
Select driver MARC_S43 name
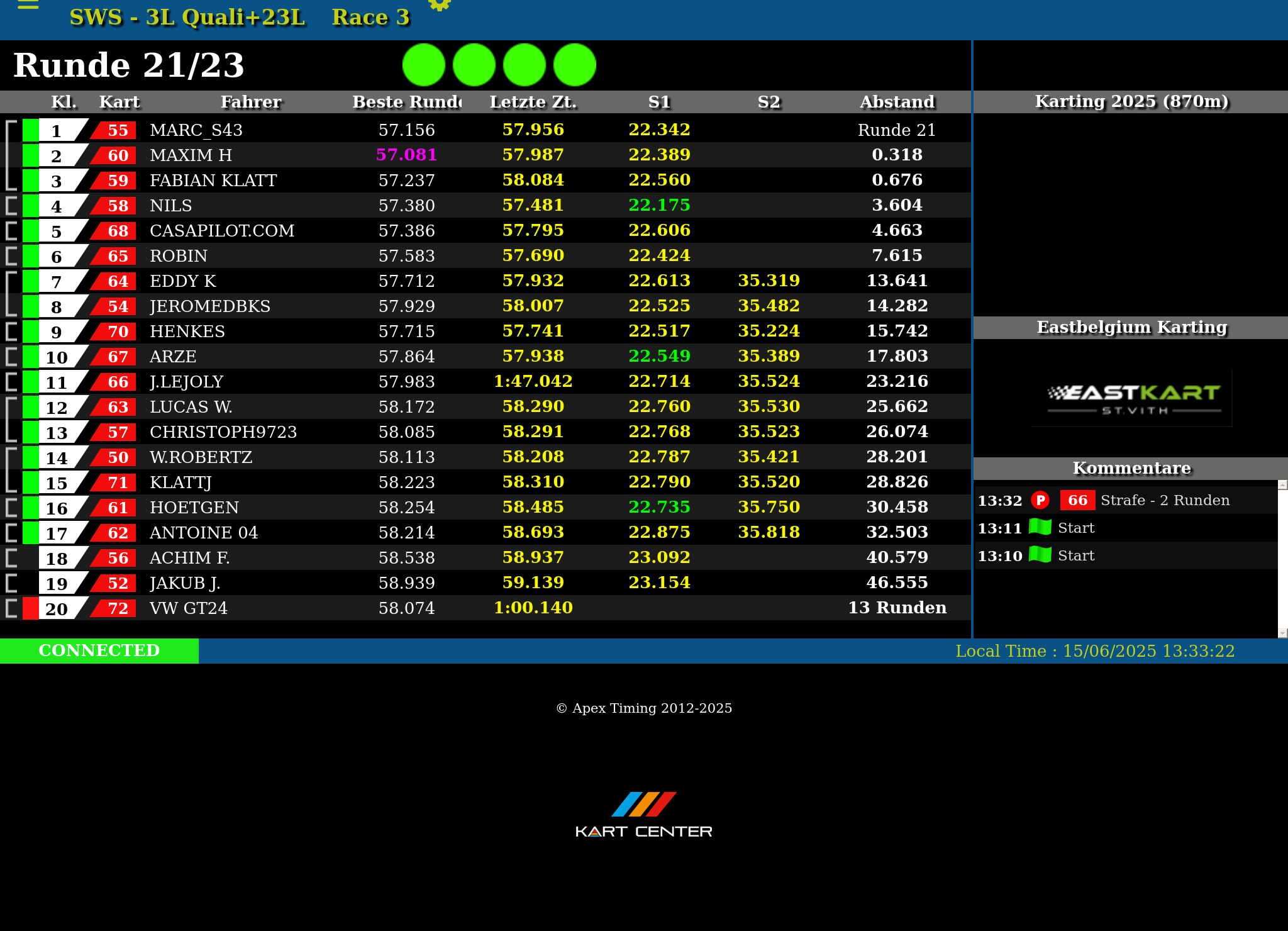click(x=196, y=130)
